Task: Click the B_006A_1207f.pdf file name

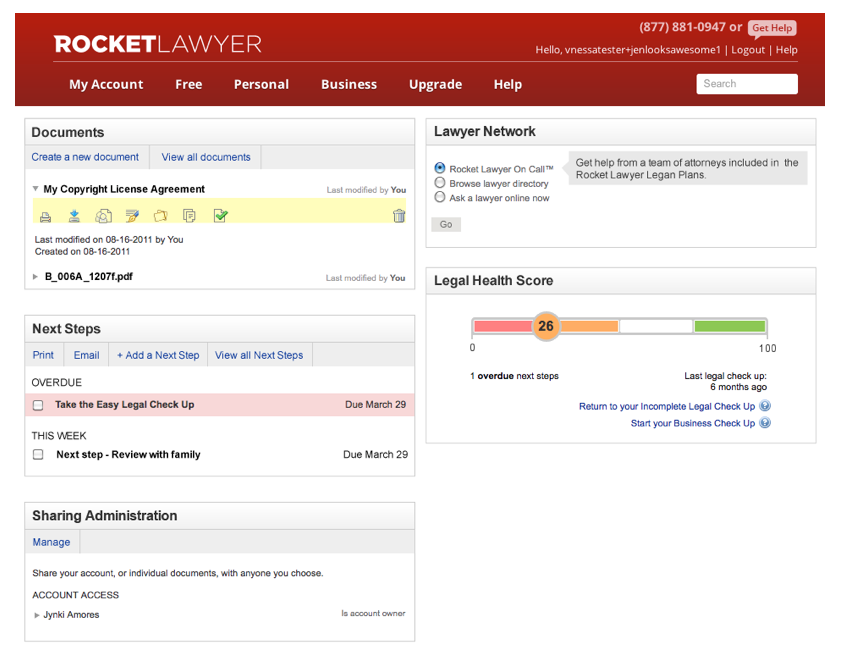Action: [88, 276]
